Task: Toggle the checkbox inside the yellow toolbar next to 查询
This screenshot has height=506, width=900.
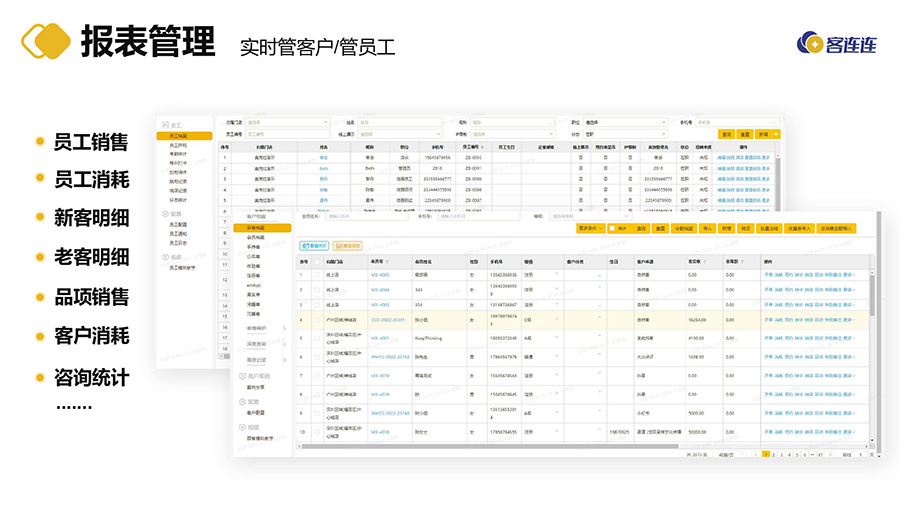Action: (612, 228)
